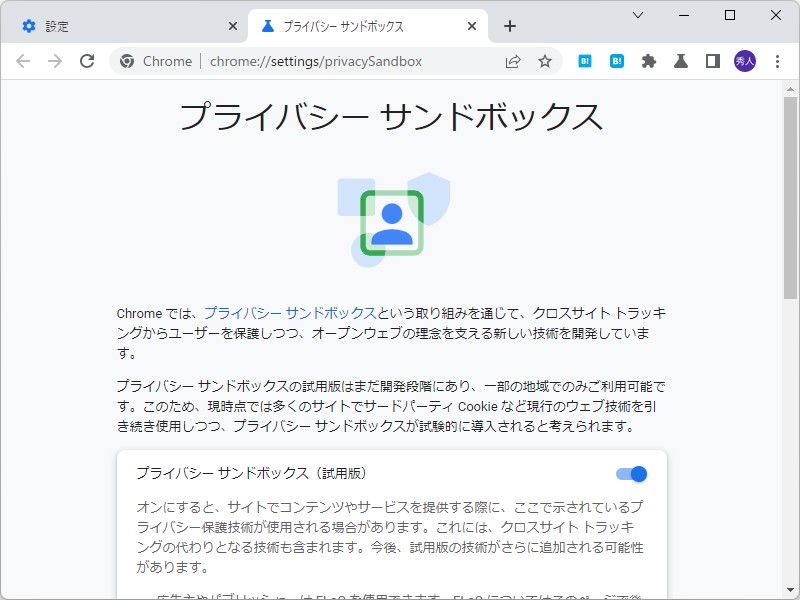Open the Chrome three-dot menu
800x600 pixels.
[x=779, y=61]
